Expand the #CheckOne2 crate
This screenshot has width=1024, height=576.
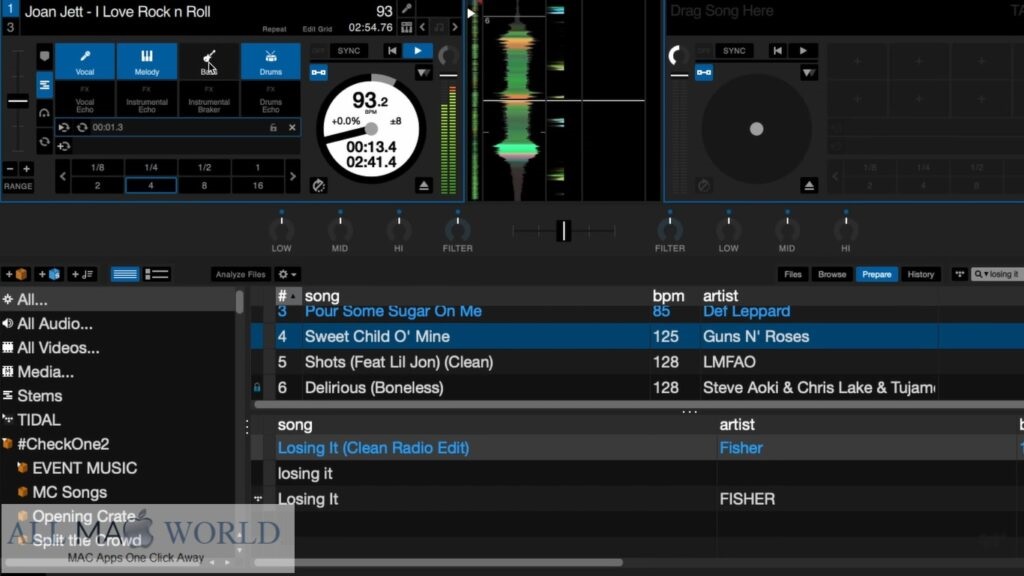point(8,444)
